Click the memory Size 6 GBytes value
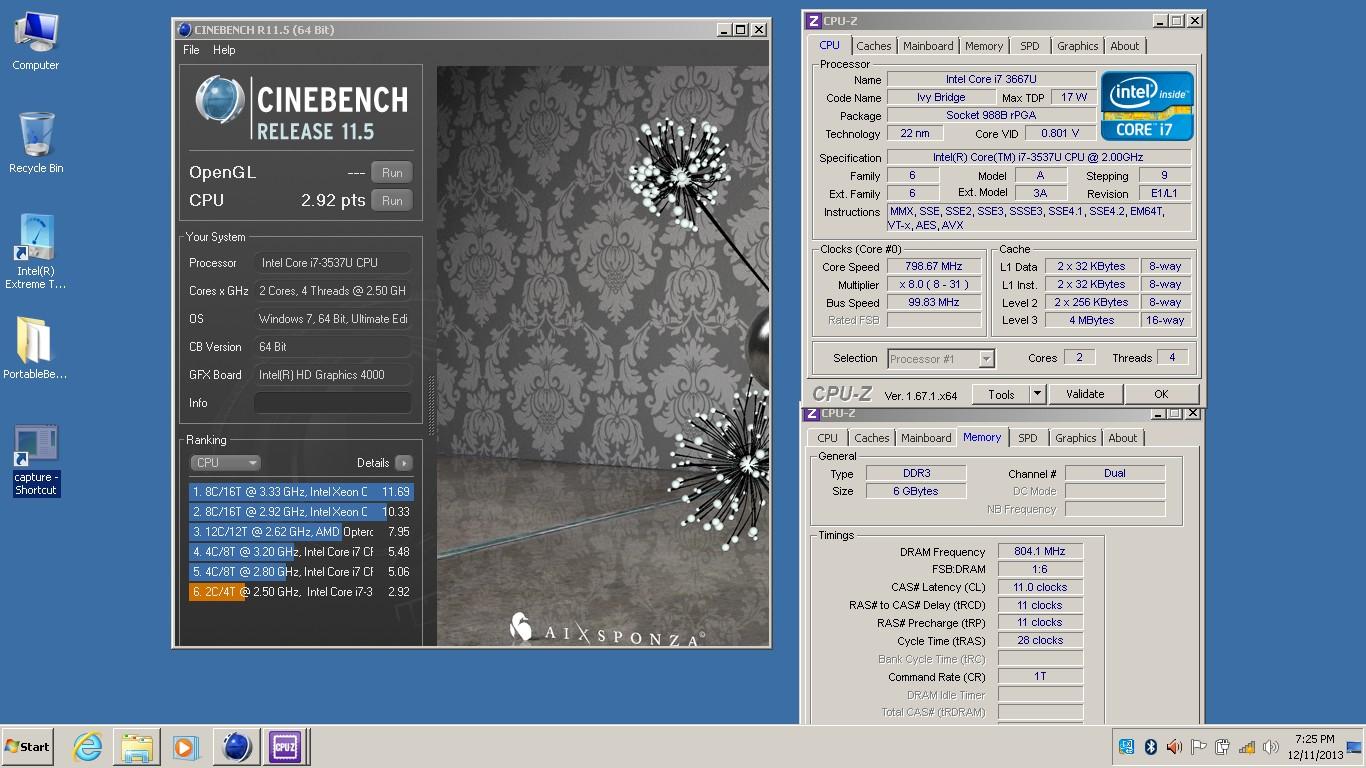The width and height of the screenshot is (1366, 768). click(916, 492)
